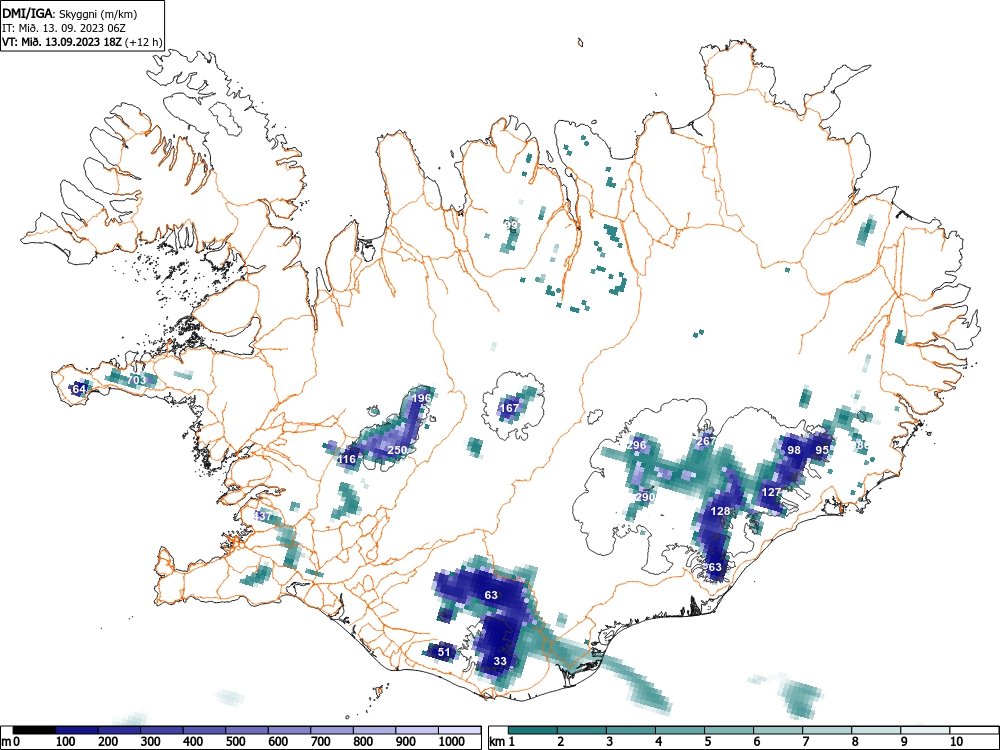This screenshot has width=1000, height=750.
Task: Click the pale 9–10 km legend swatch
Action: pos(925,730)
